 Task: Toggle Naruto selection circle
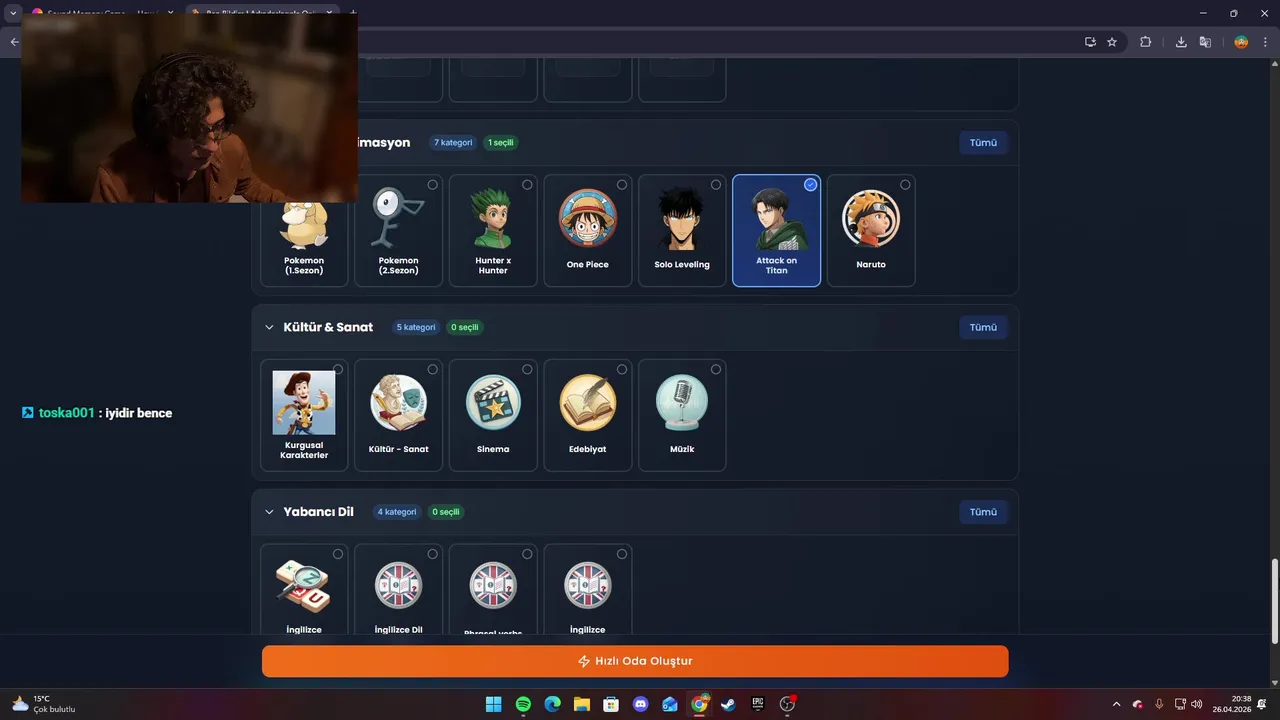click(x=905, y=185)
